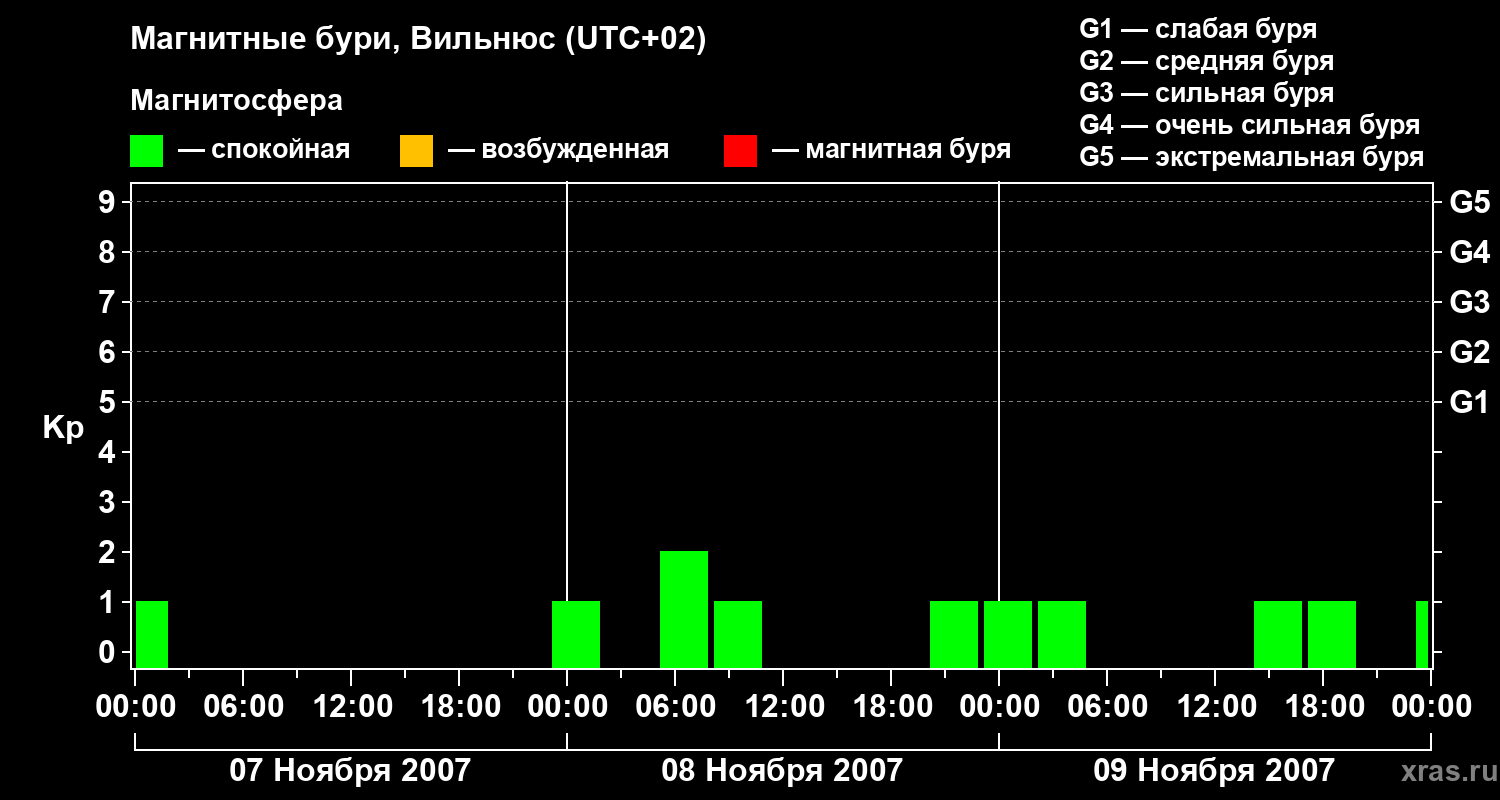Click the 'Kp' axis label
Image resolution: width=1500 pixels, height=800 pixels.
pyautogui.click(x=63, y=429)
